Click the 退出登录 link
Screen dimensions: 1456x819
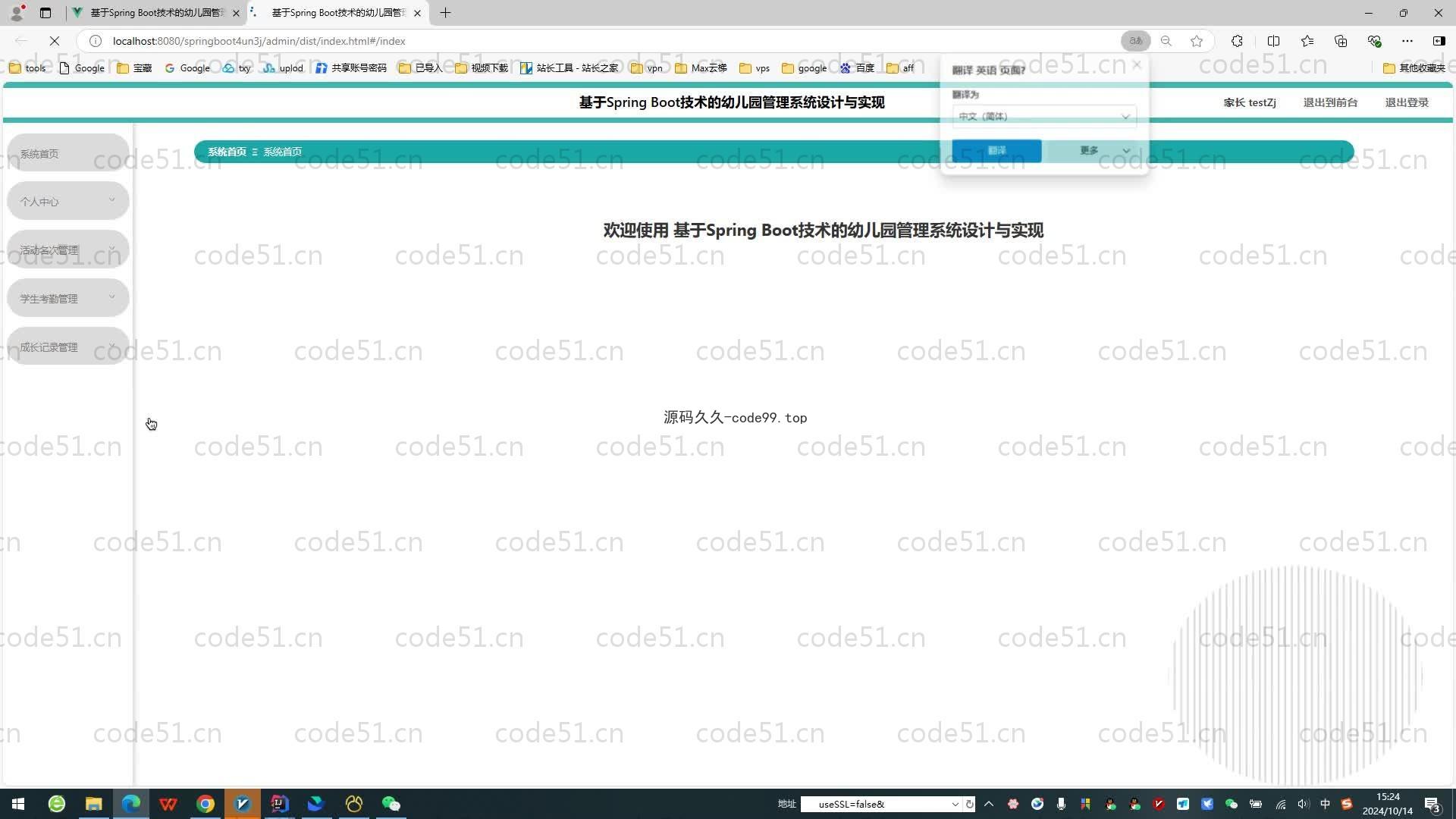(x=1407, y=102)
